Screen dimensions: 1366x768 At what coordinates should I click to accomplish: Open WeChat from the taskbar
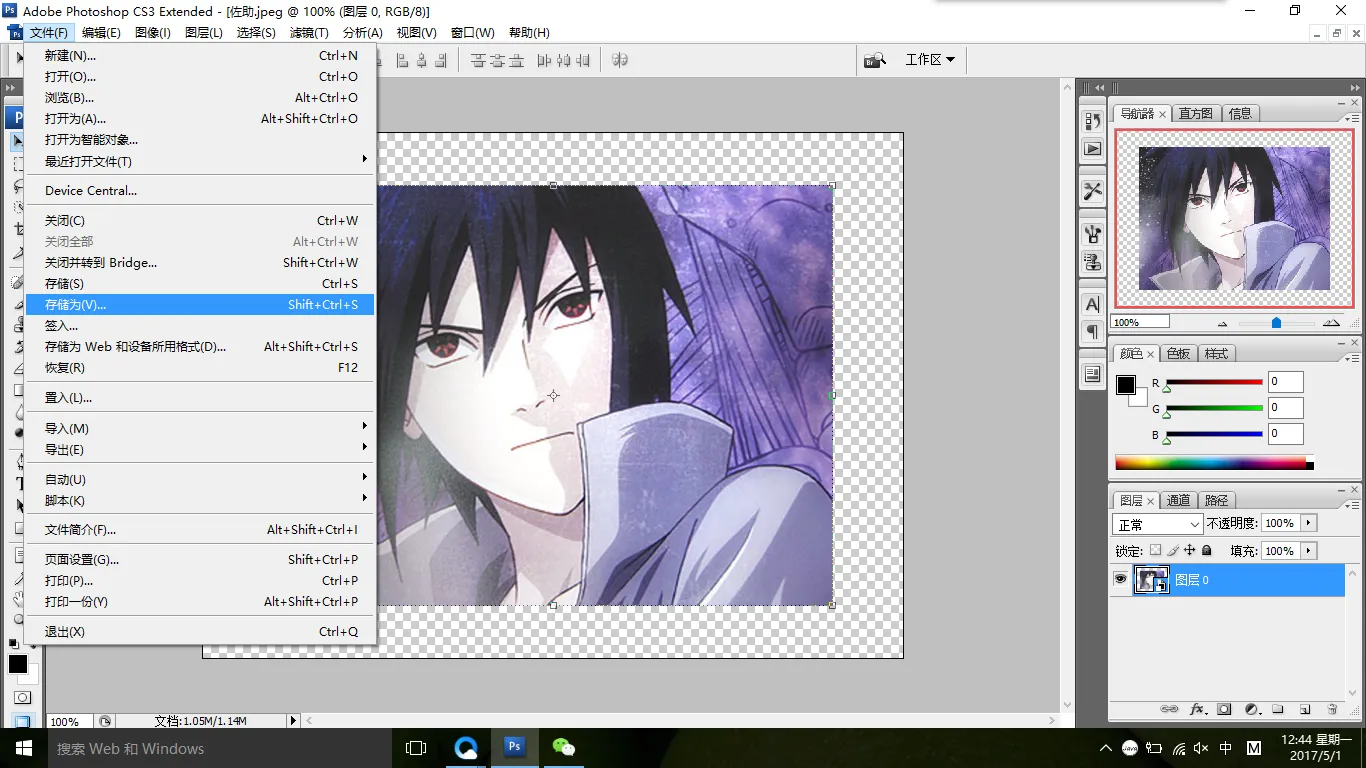coord(564,748)
